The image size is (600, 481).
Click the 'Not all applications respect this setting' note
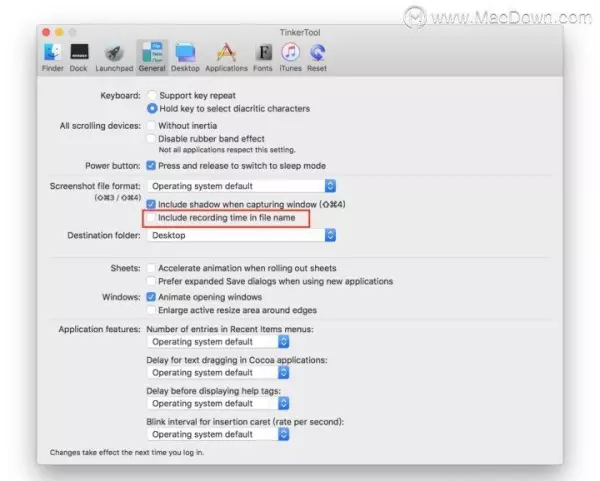(x=227, y=150)
